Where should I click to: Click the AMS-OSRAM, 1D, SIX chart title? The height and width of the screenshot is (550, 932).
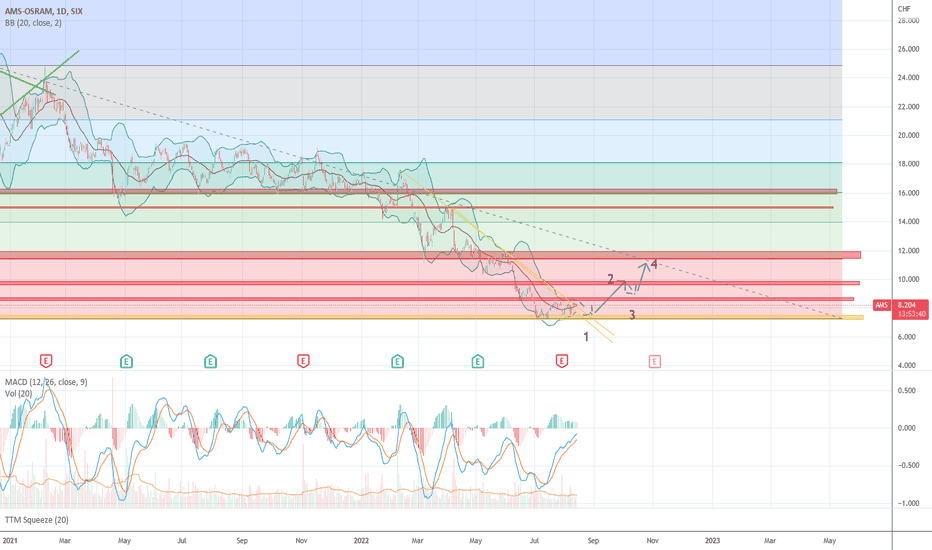43,11
